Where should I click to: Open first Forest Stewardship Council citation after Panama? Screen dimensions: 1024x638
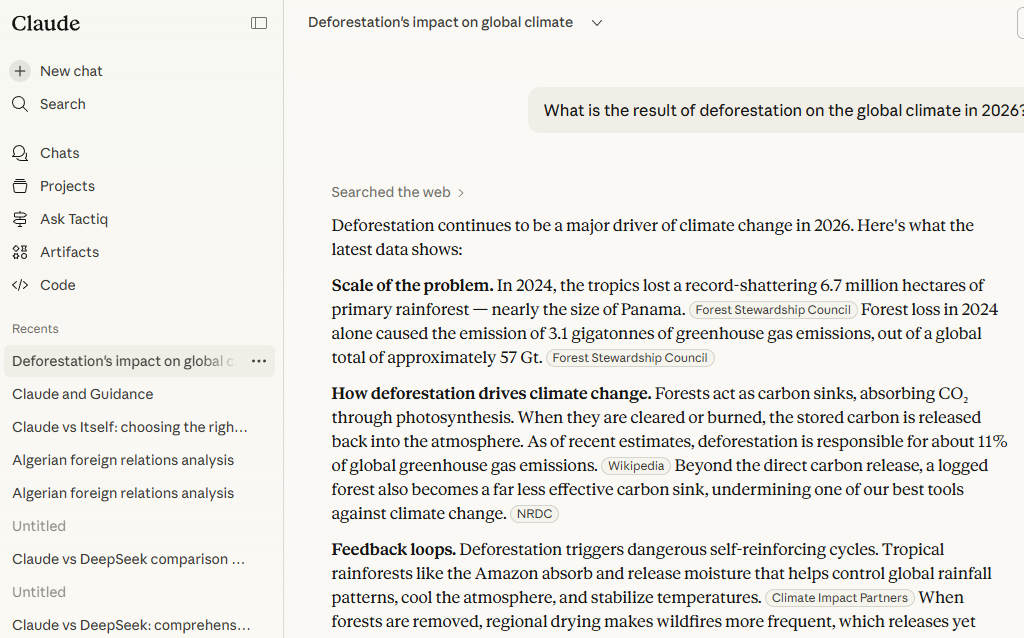(x=773, y=310)
